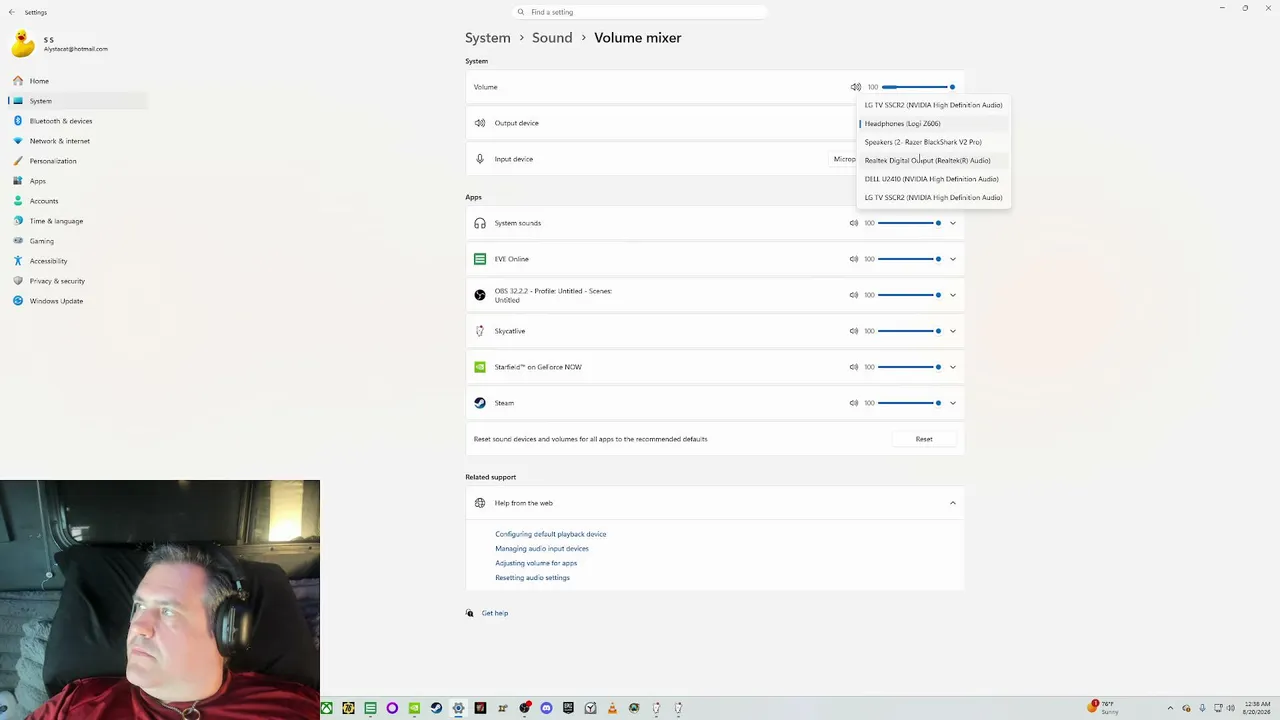1280x720 pixels.
Task: Click the Settings gear on the taskbar
Action: pyautogui.click(x=458, y=708)
